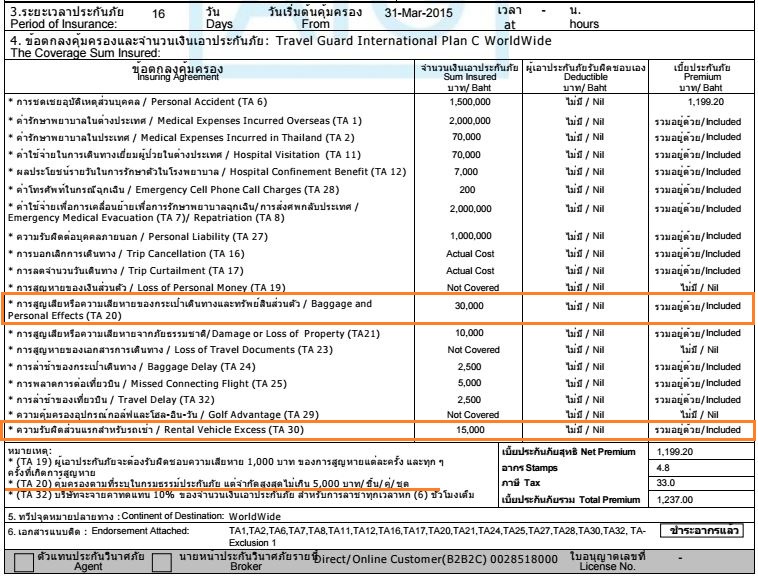
Task: Click Nil deductible in Rental Vehicle Excess row
Action: (584, 430)
